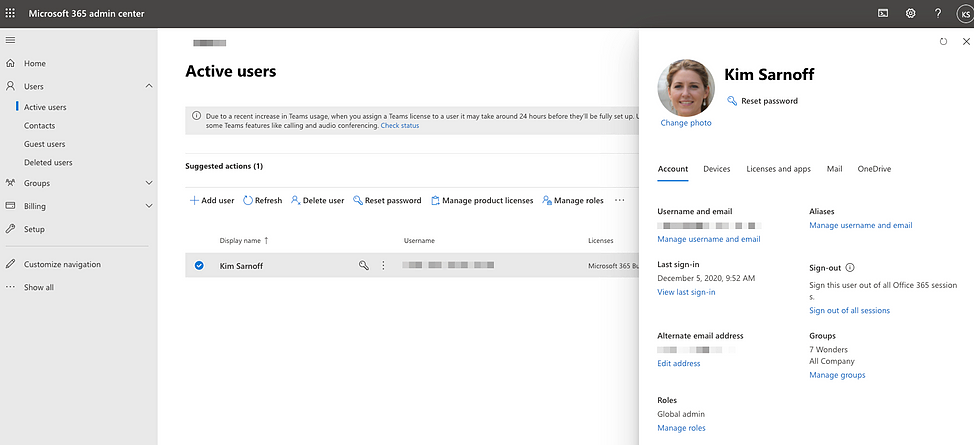This screenshot has width=974, height=445.
Task: Click Sign out of all sessions
Action: (850, 311)
